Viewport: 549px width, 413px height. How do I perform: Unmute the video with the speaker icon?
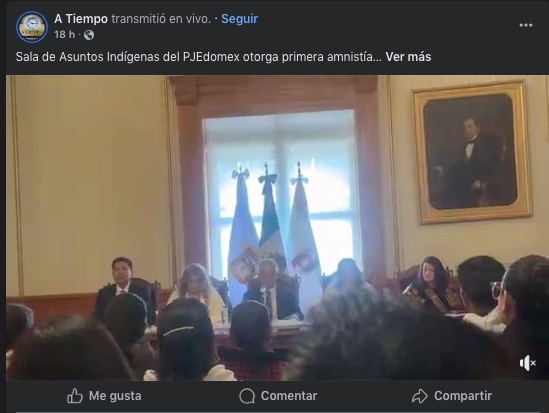pos(527,363)
